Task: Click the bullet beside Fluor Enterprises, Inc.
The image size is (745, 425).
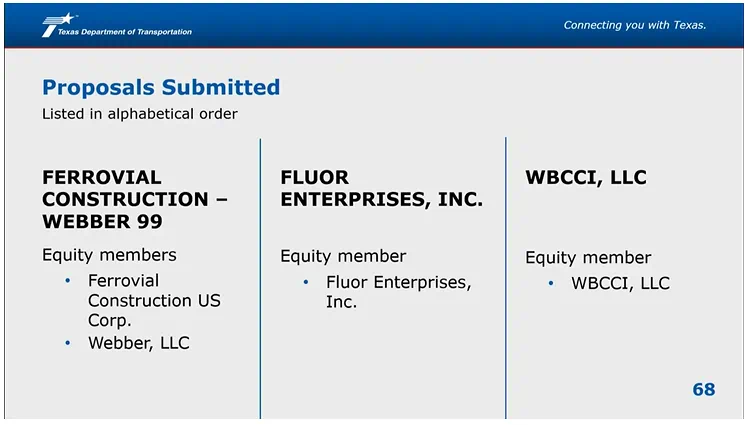Action: coord(306,282)
